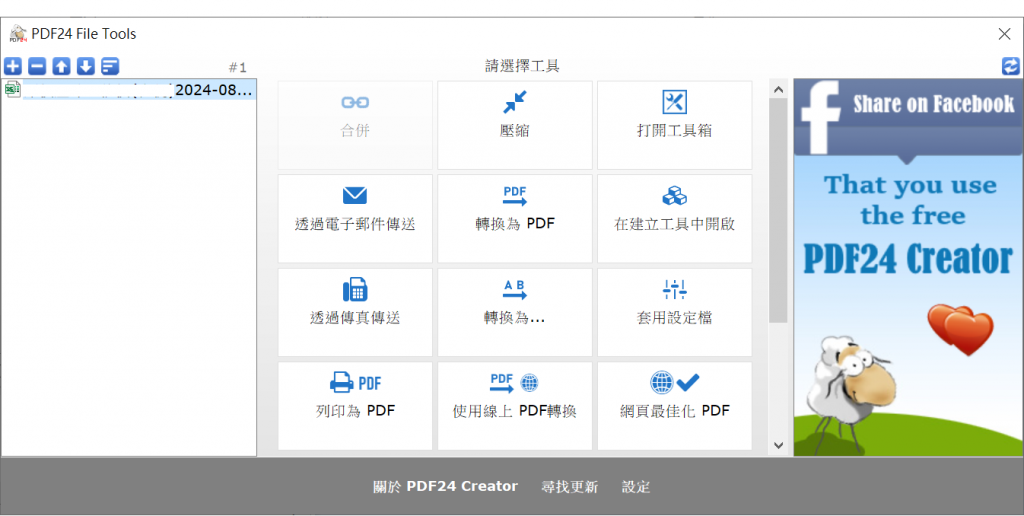This screenshot has width=1024, height=516.
Task: Click the 套用設定檔 apply profile tile
Action: 675,312
